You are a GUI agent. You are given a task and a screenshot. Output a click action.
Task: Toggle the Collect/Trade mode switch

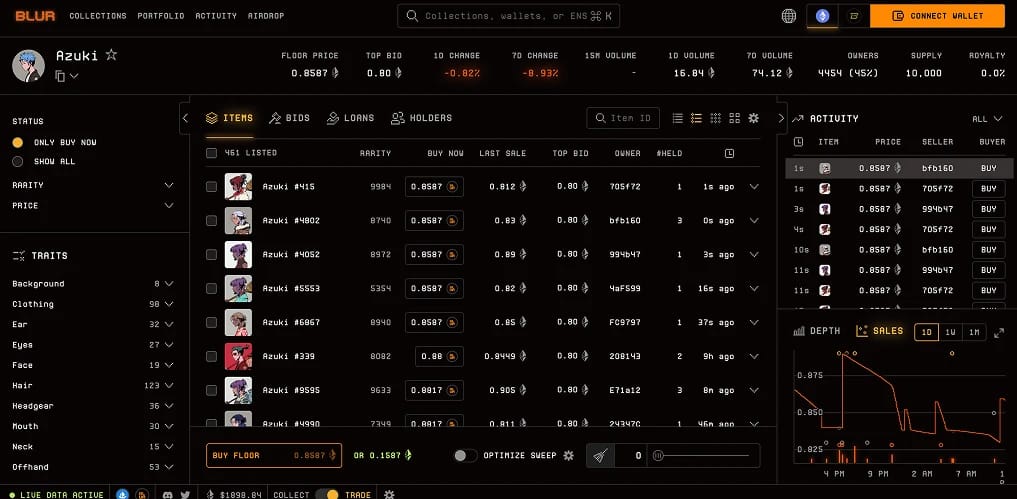click(x=327, y=494)
